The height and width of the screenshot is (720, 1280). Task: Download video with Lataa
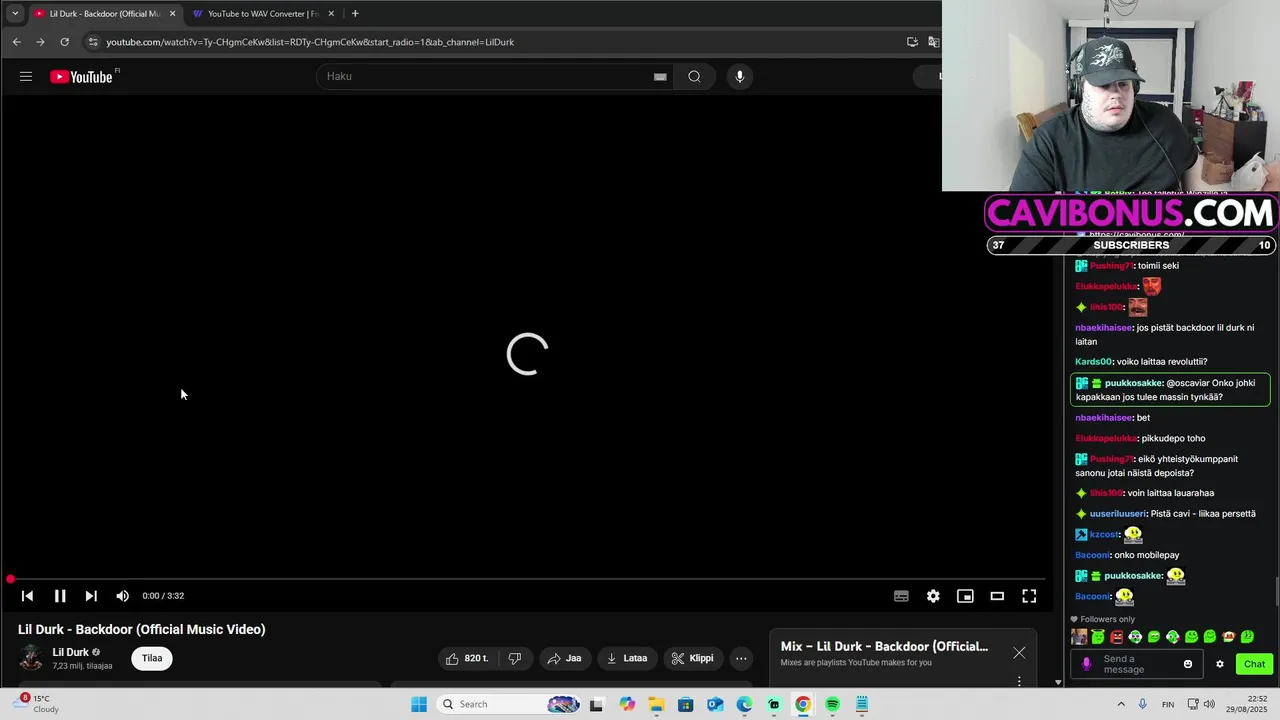[x=627, y=658]
